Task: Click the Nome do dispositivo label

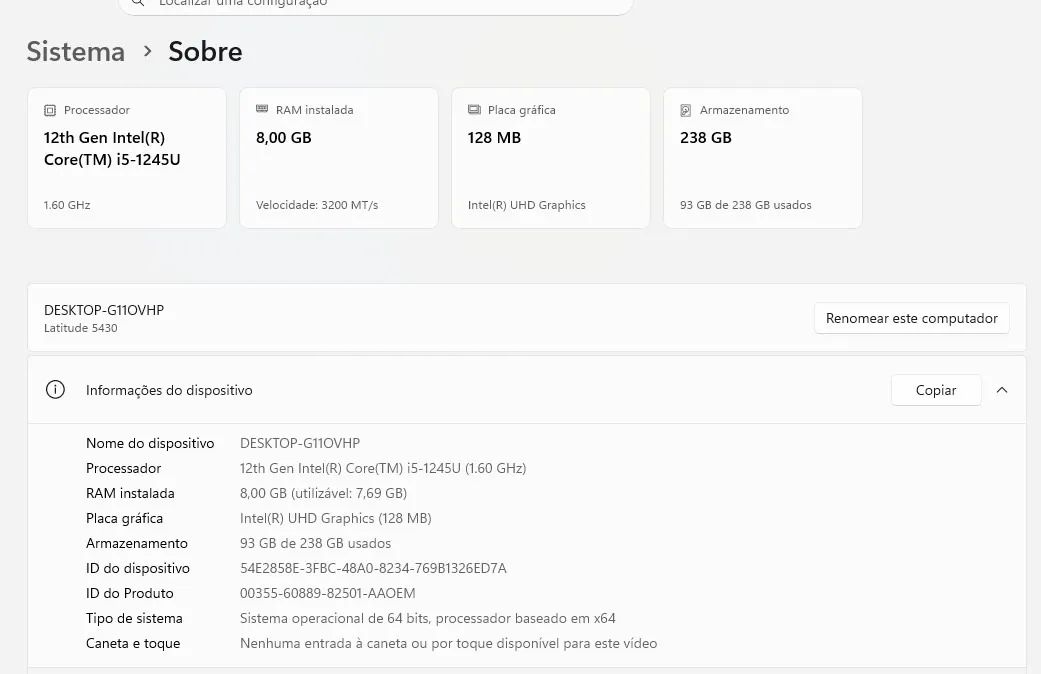Action: (x=150, y=443)
